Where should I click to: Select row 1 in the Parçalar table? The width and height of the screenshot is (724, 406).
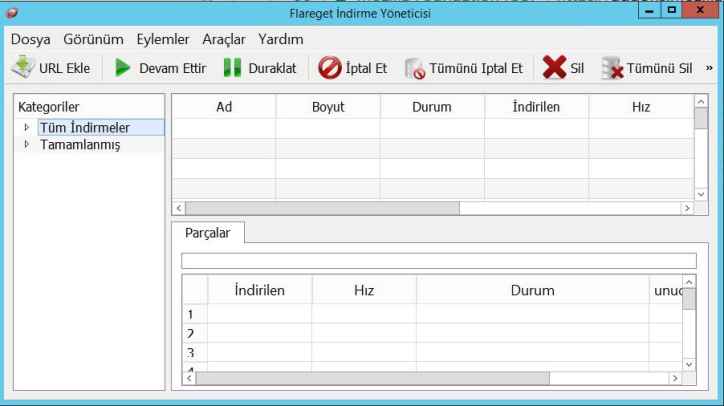[x=193, y=313]
